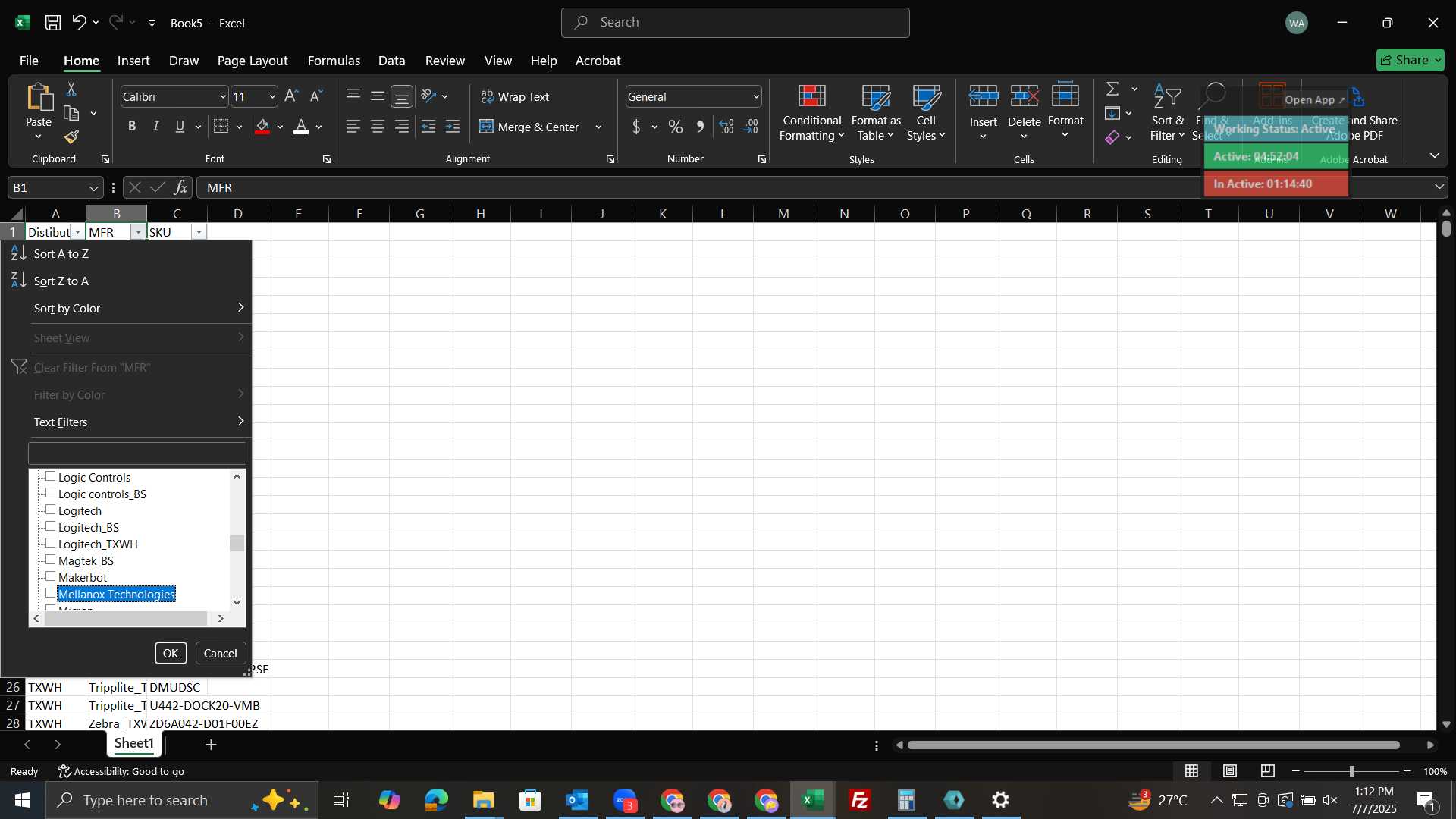1456x819 pixels.
Task: Open the Review ribbon tab
Action: [x=445, y=61]
